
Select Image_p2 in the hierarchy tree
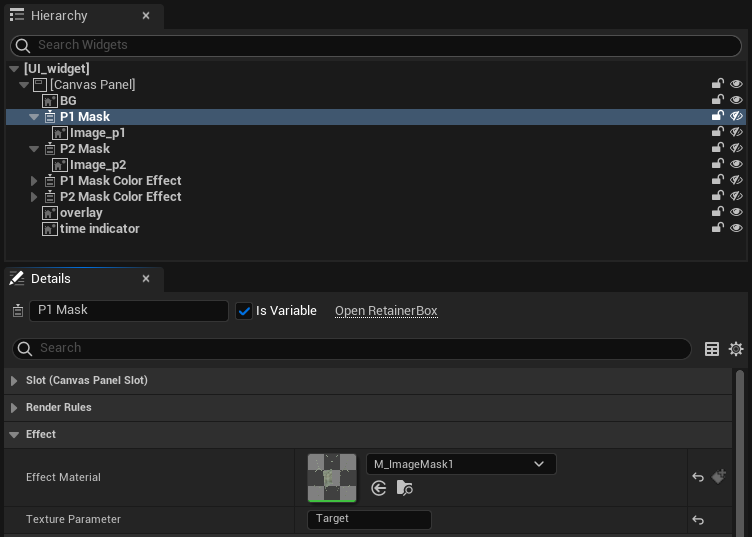(x=97, y=165)
